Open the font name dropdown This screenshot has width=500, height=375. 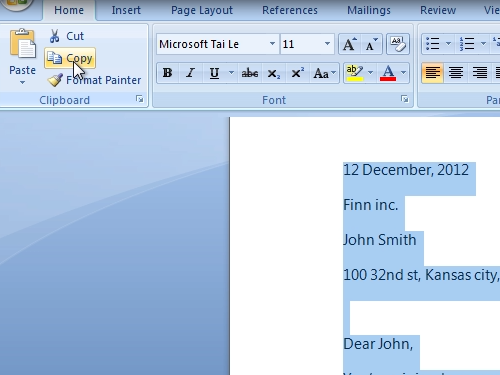click(x=272, y=44)
